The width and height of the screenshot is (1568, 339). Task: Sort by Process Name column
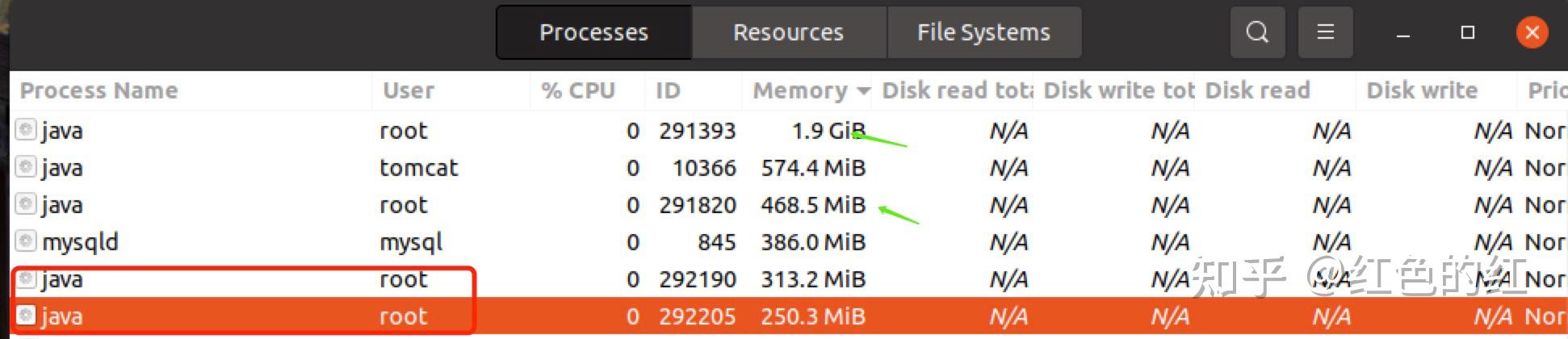[99, 90]
